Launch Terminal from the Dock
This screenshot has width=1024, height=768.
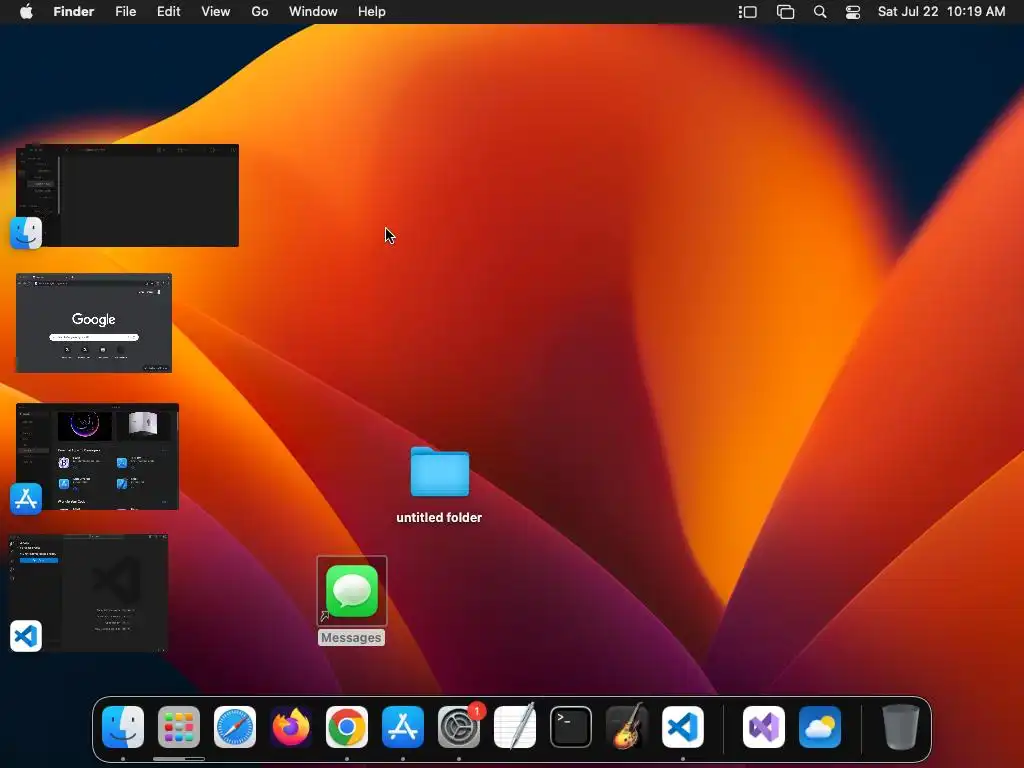pos(571,727)
